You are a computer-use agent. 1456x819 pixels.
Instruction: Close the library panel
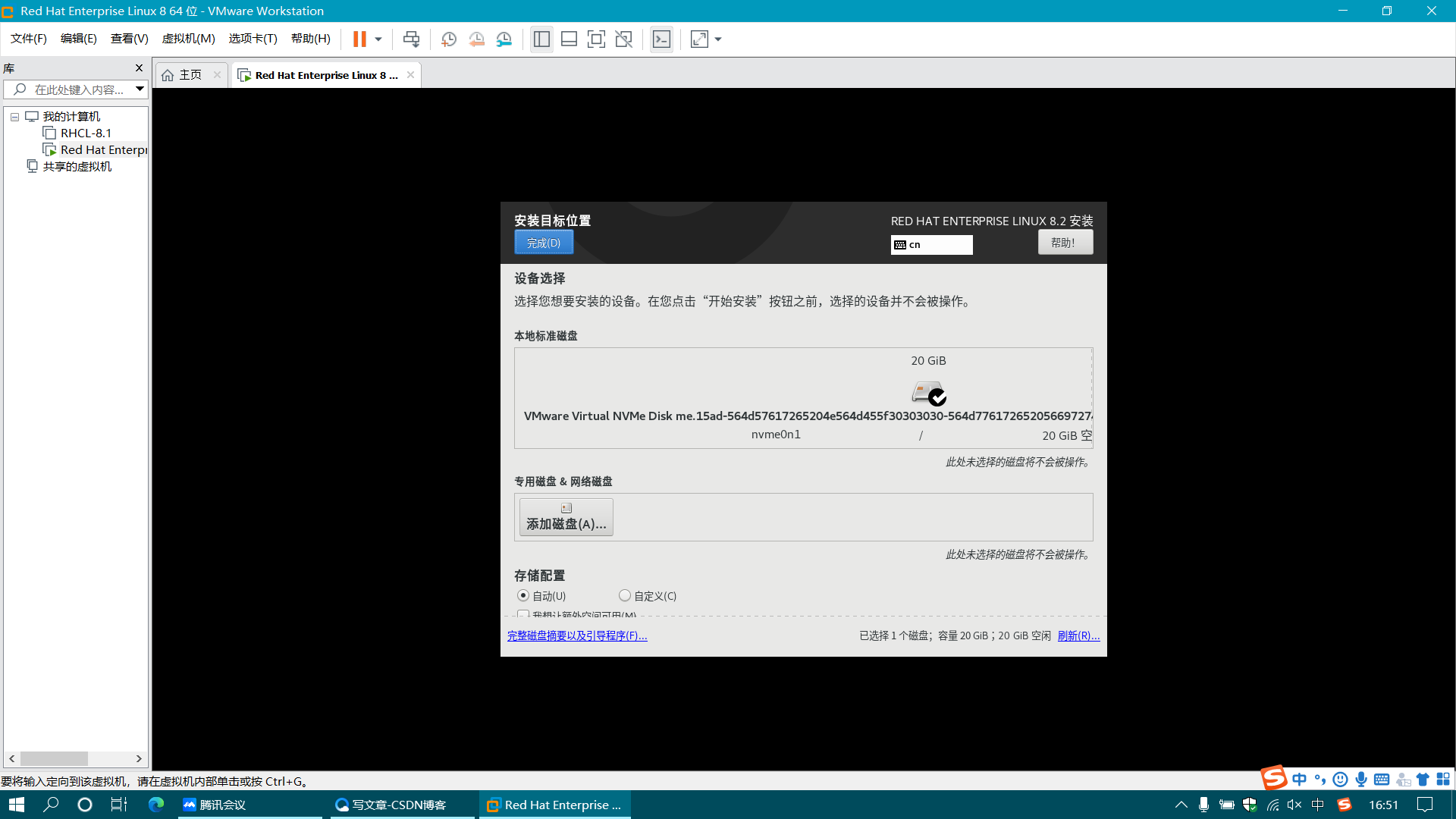139,68
